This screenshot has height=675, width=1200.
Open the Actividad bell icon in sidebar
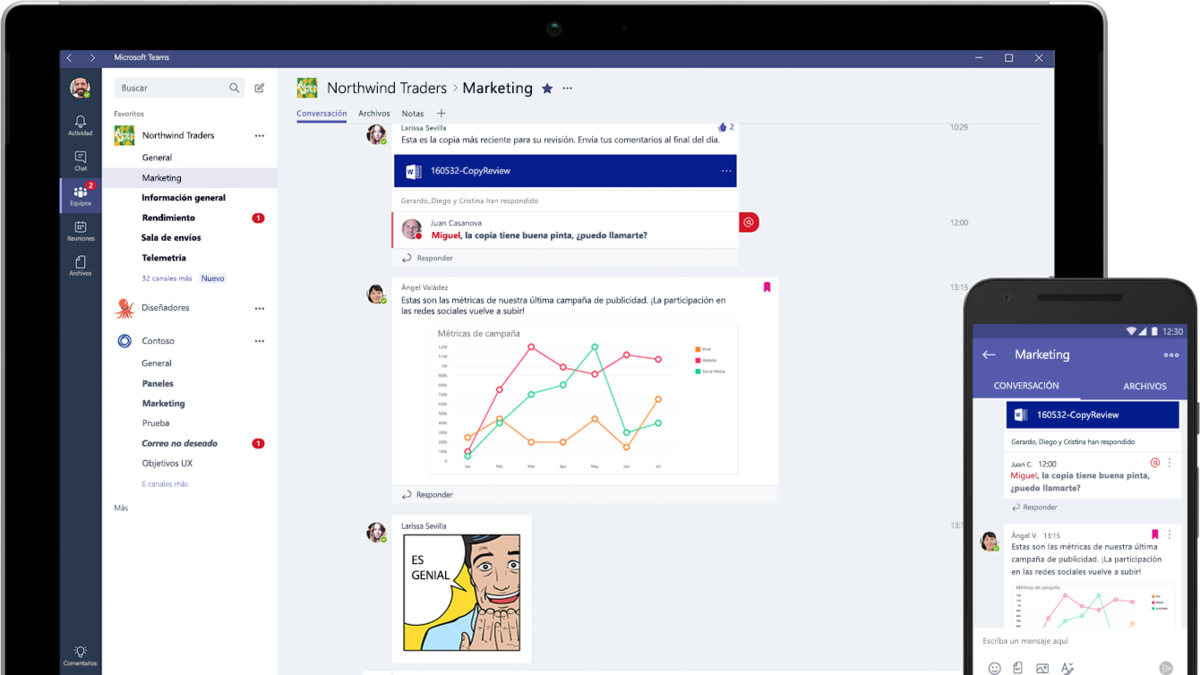pos(80,124)
